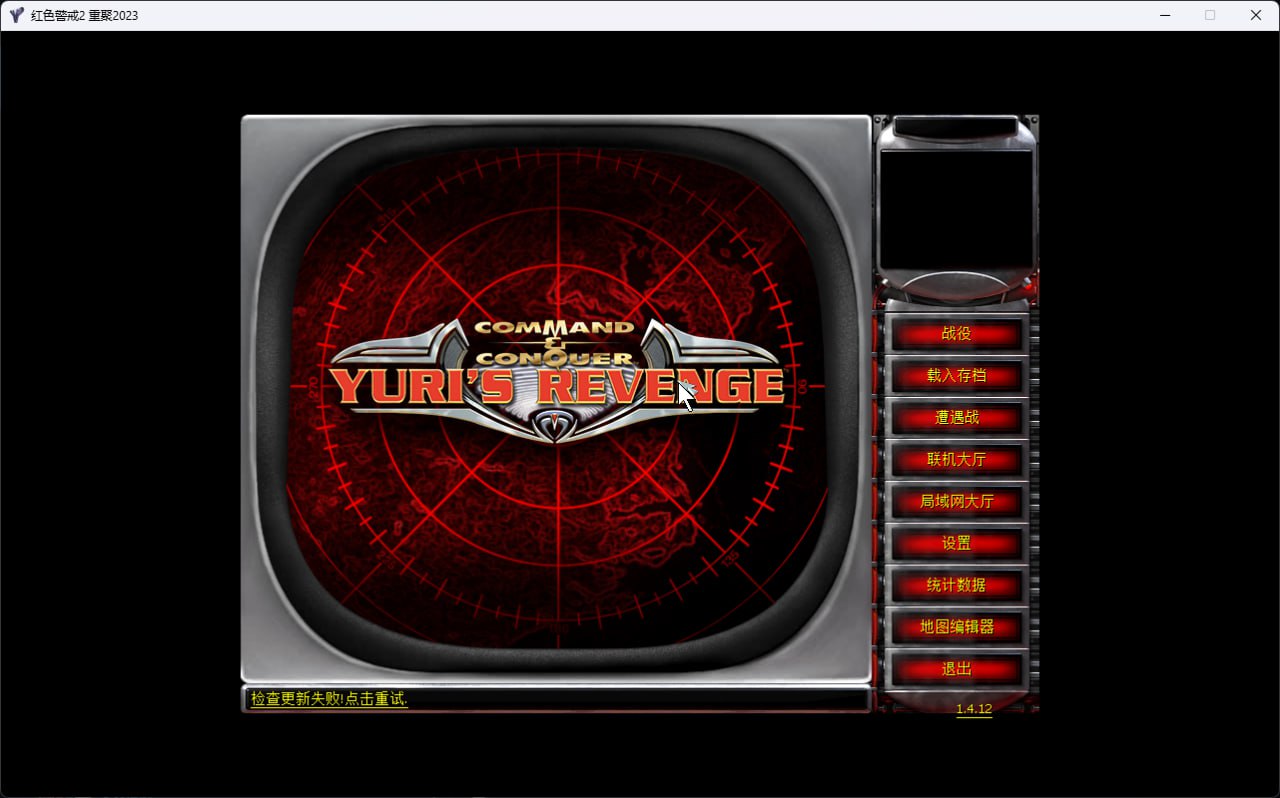
Task: Open the 局域网大厅 LAN lobby
Action: click(956, 502)
